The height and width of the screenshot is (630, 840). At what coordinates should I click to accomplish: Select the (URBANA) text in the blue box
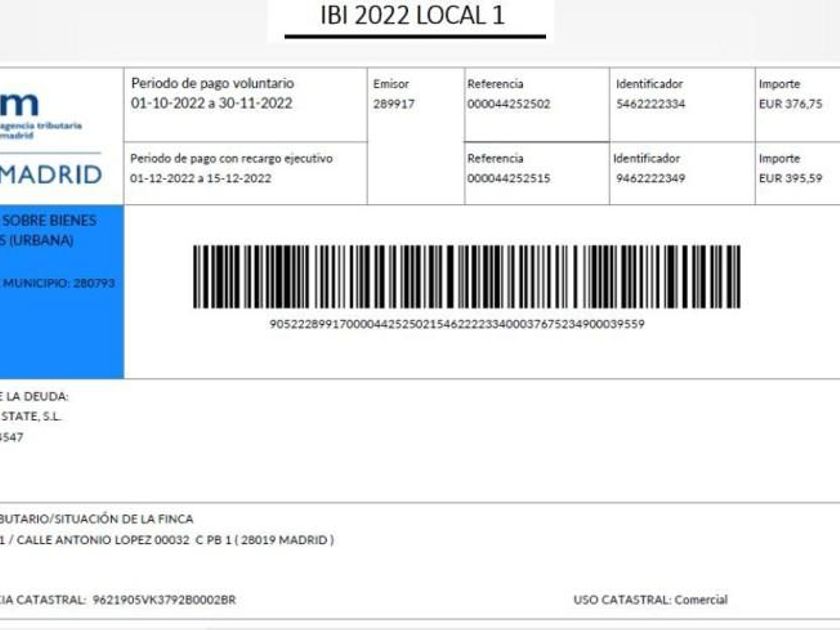coord(41,240)
